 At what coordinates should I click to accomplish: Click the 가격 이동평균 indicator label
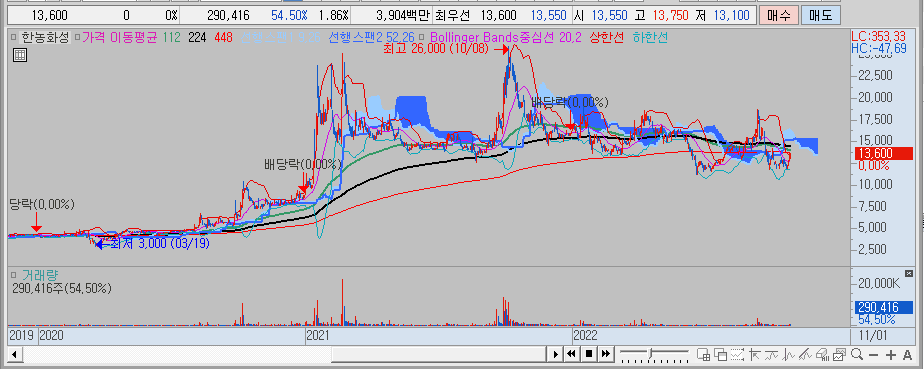coord(120,38)
